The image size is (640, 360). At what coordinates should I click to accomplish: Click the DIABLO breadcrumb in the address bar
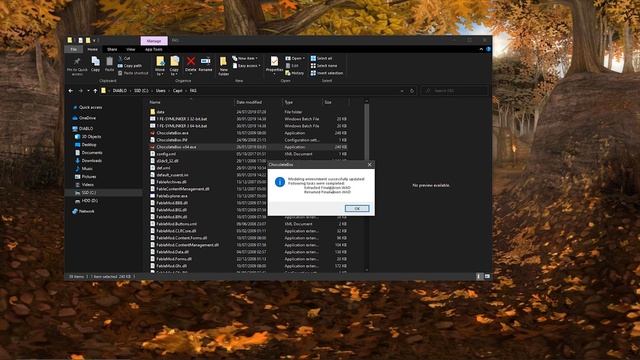coord(120,91)
